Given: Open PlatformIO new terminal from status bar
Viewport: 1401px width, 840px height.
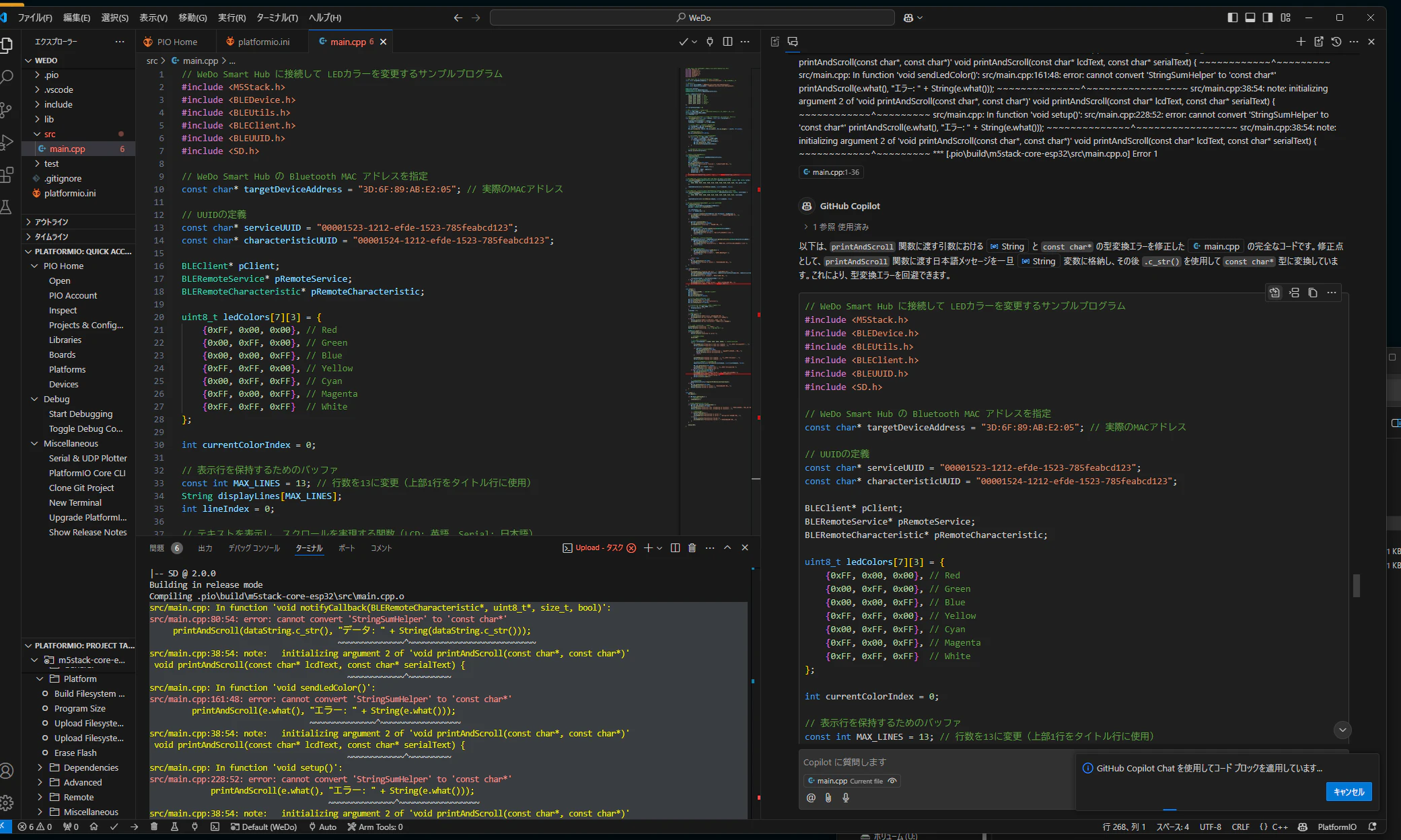Looking at the screenshot, I should pos(215,827).
